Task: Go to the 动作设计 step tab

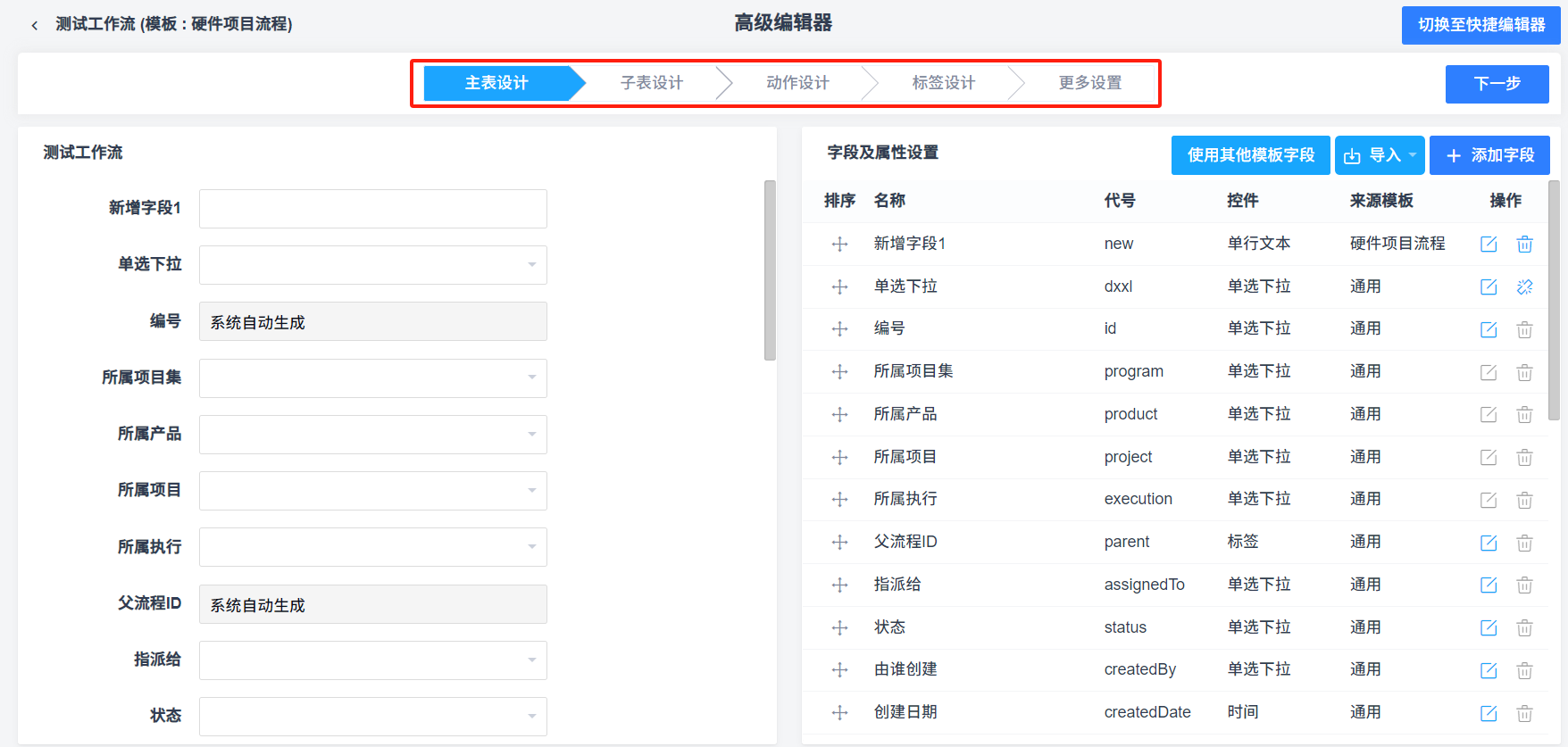Action: (x=797, y=83)
